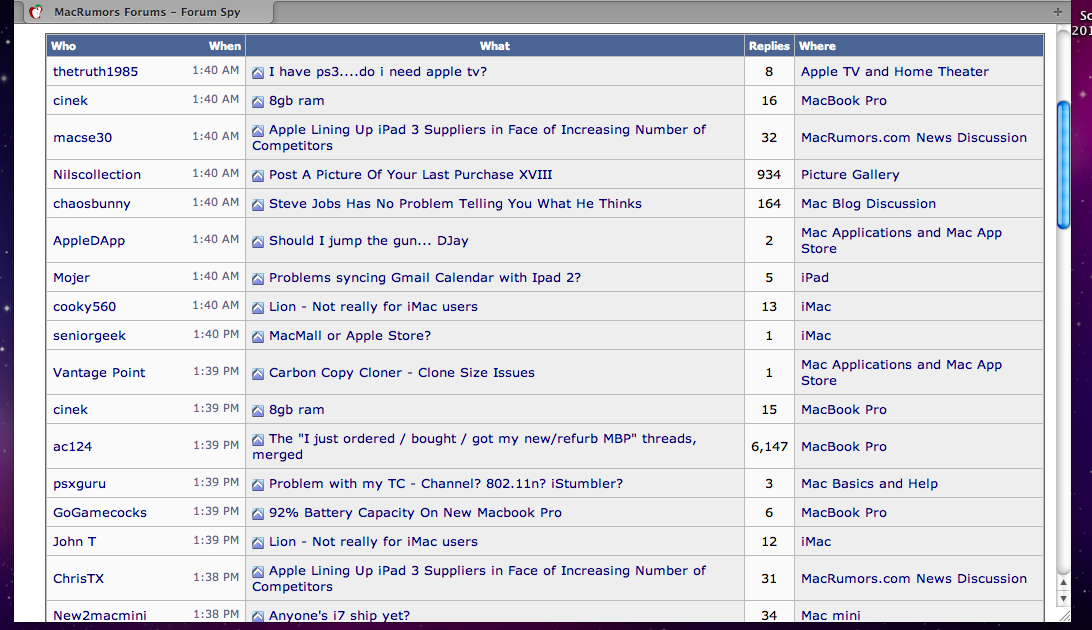Viewport: 1092px width, 630px height.
Task: Open user profile thetruth1985
Action: 95,72
